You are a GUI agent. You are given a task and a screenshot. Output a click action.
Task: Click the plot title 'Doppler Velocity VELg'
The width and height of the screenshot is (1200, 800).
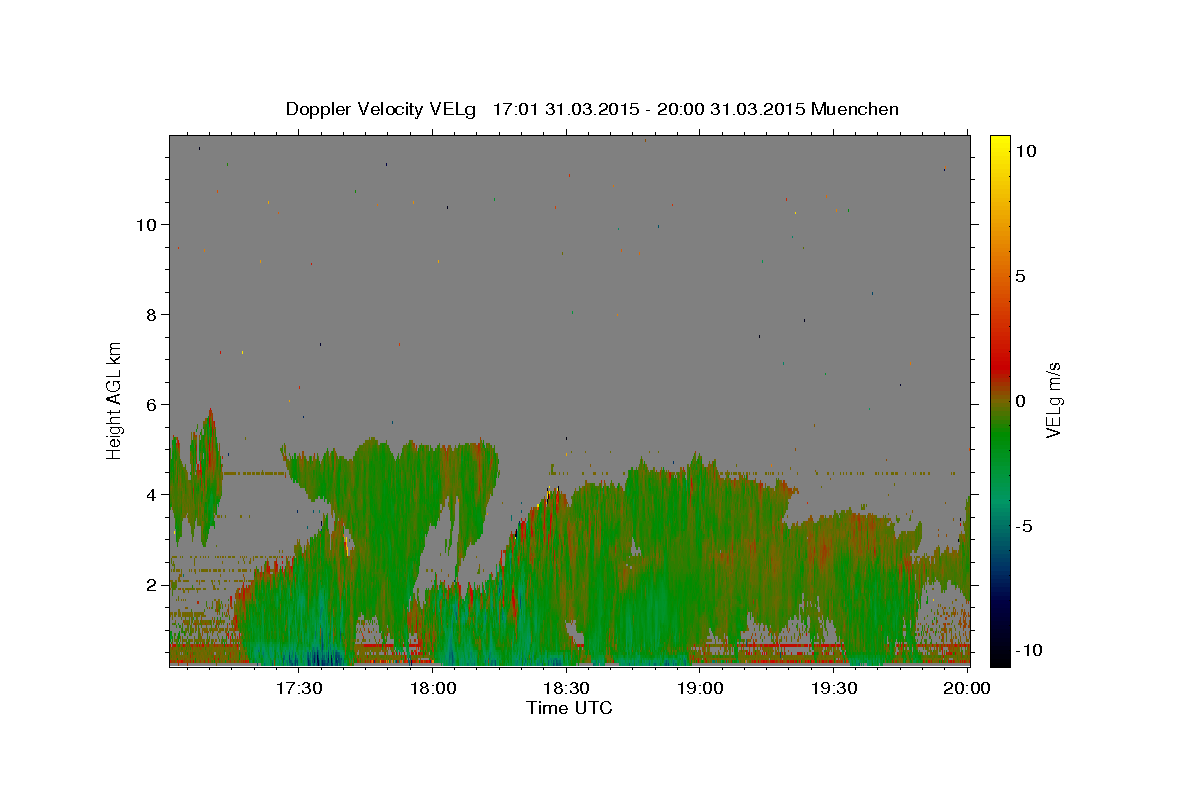381,109
